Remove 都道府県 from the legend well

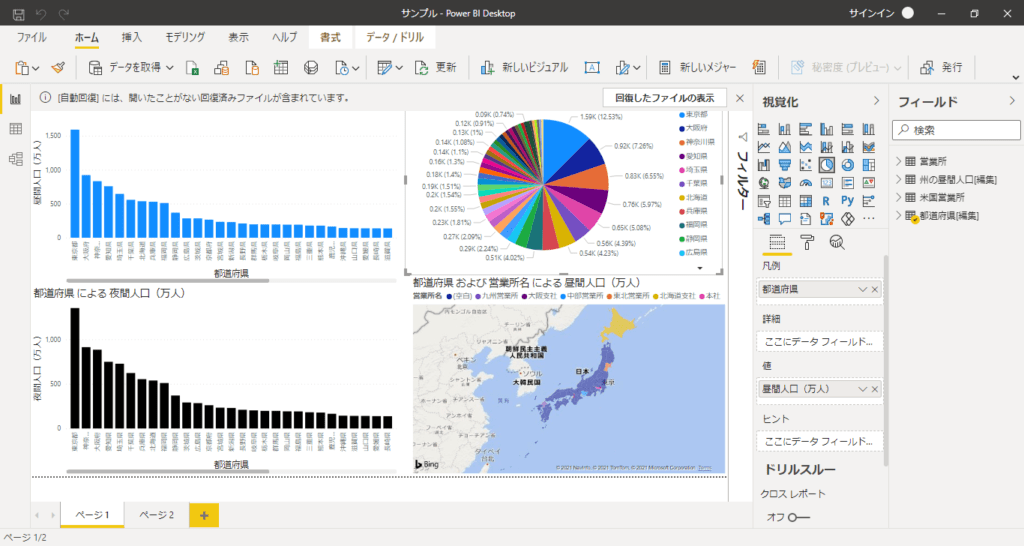coord(875,289)
